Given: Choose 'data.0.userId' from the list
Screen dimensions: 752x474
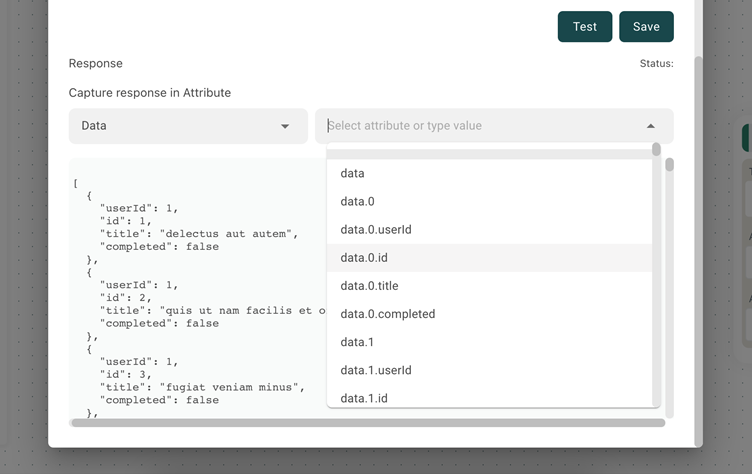Looking at the screenshot, I should (x=489, y=229).
